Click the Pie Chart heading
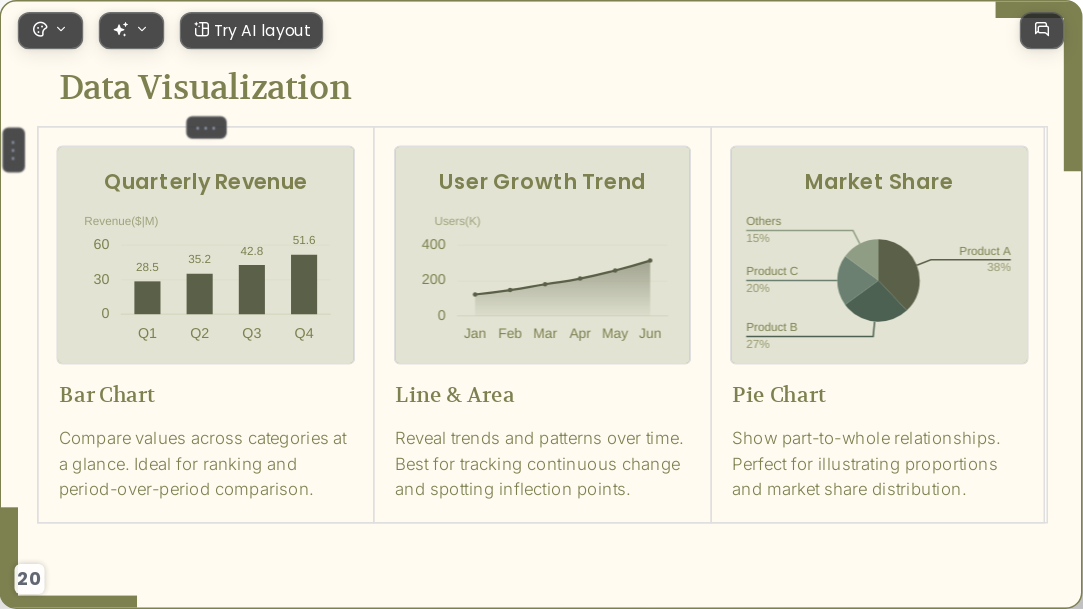 tap(779, 395)
